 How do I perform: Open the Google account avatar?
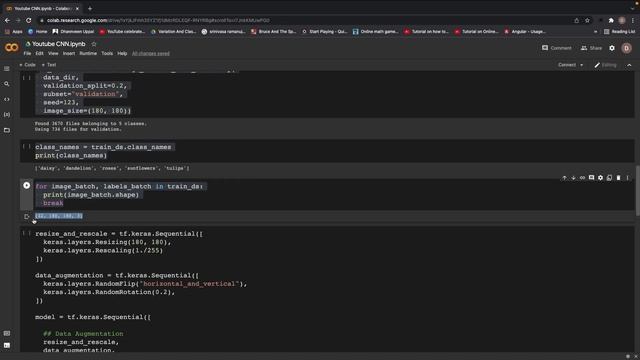[x=627, y=48]
